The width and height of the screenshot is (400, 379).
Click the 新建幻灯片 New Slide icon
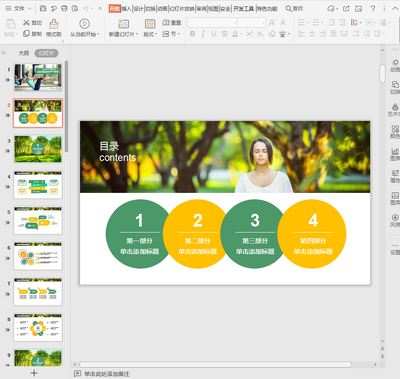pos(123,24)
